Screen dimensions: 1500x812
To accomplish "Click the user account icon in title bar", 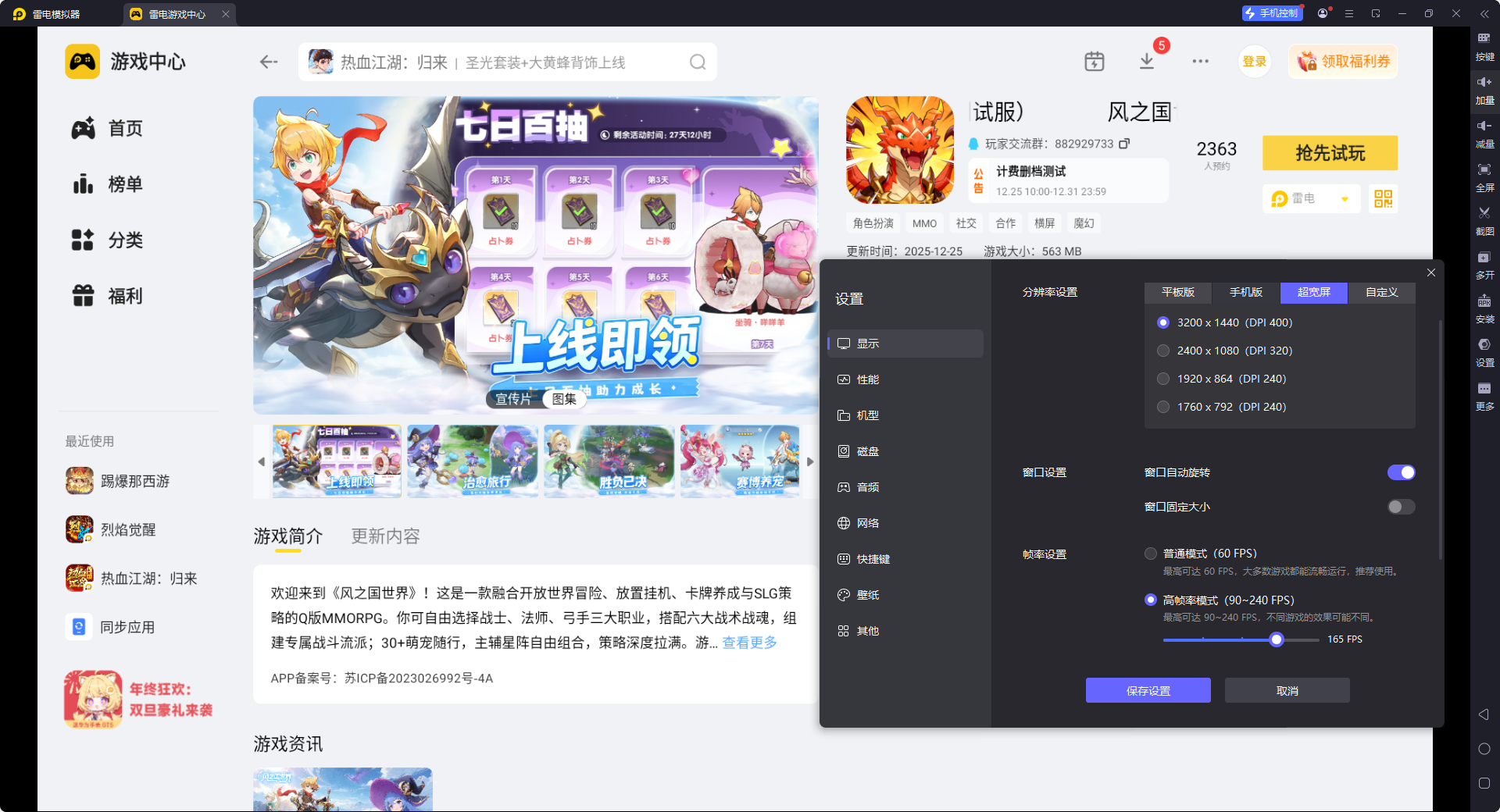I will click(1323, 13).
